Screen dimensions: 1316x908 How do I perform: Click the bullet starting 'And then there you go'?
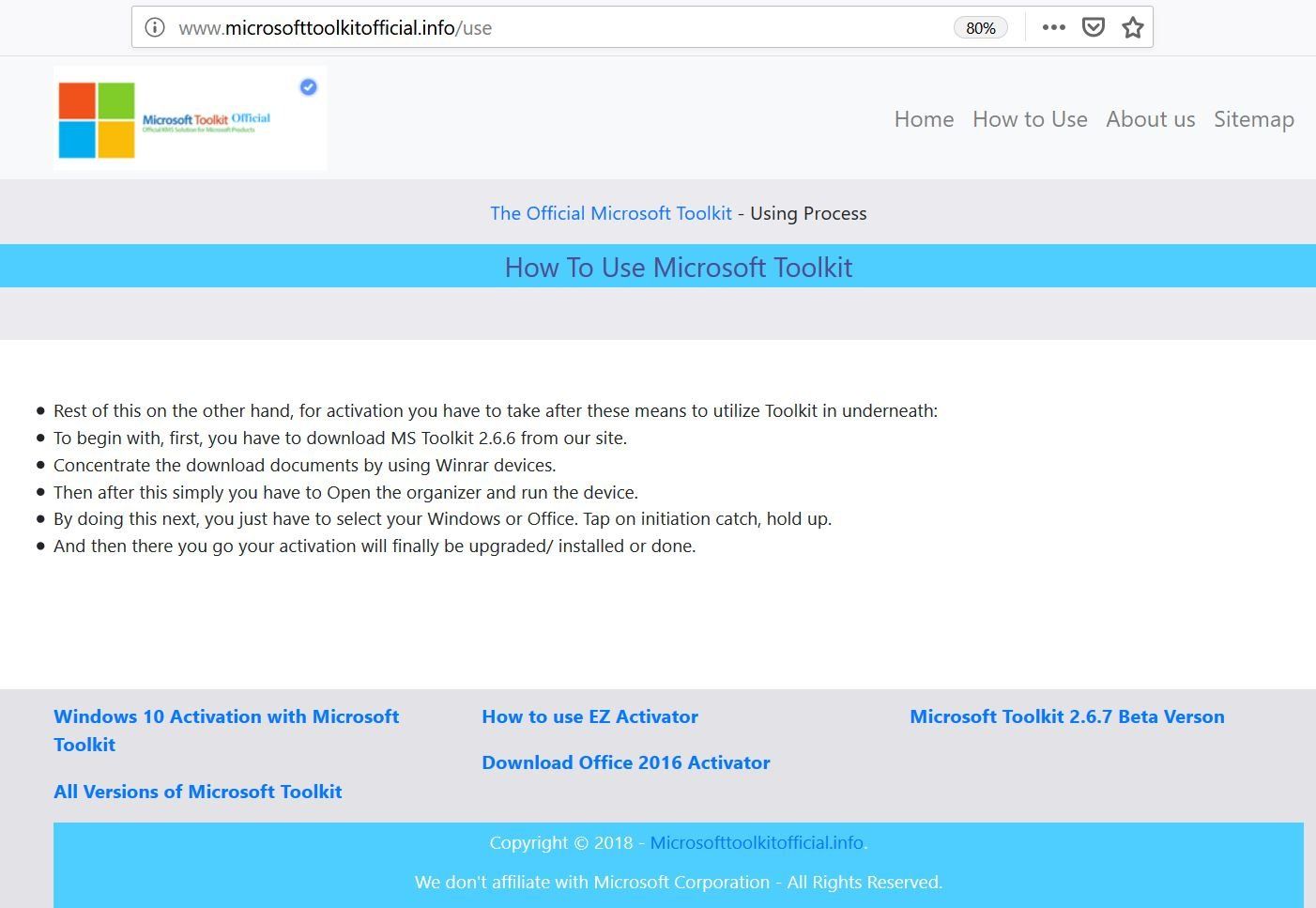(375, 546)
